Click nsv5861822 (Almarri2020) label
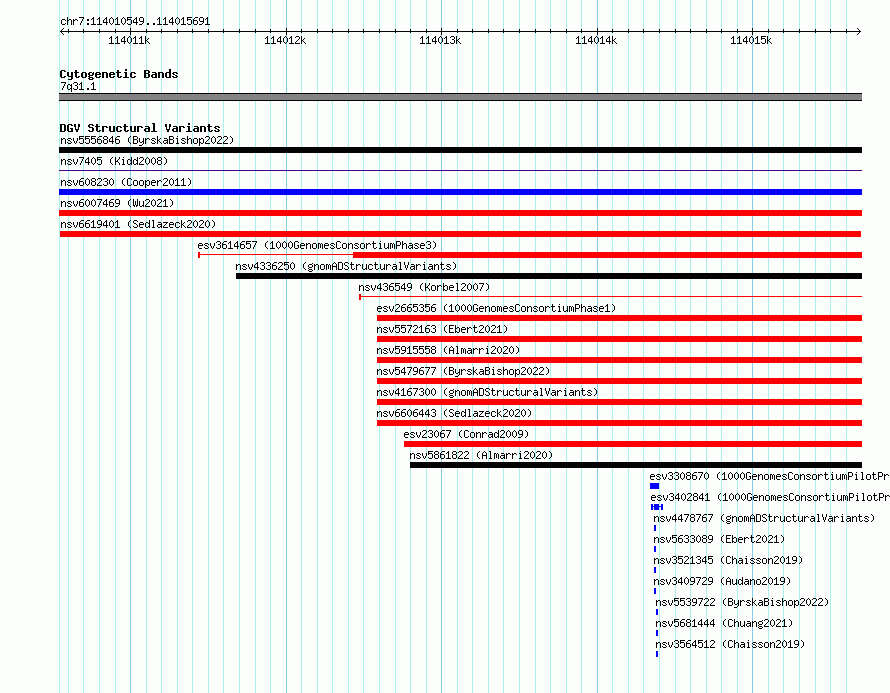Image resolution: width=890 pixels, height=693 pixels. 481,455
